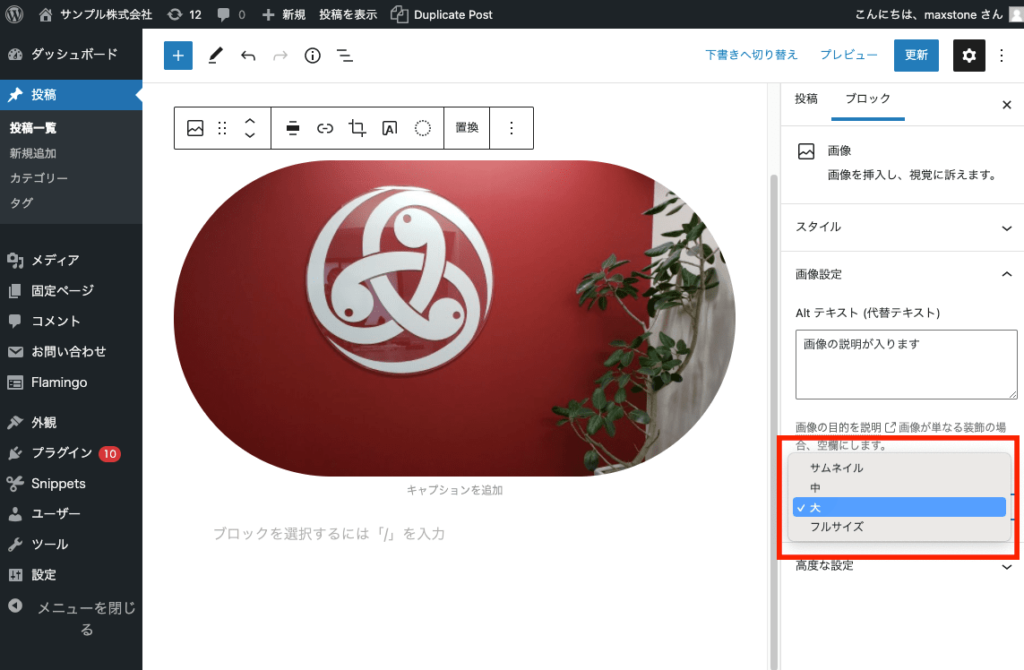
Task: Click inside the Alt text field
Action: click(x=905, y=363)
